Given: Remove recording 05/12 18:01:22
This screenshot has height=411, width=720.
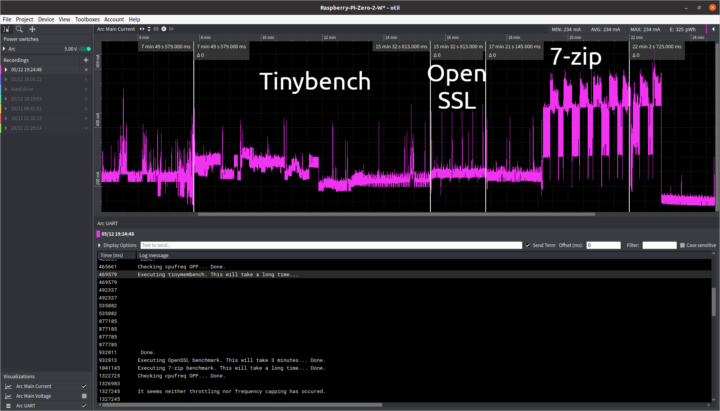Looking at the screenshot, I should point(86,79).
